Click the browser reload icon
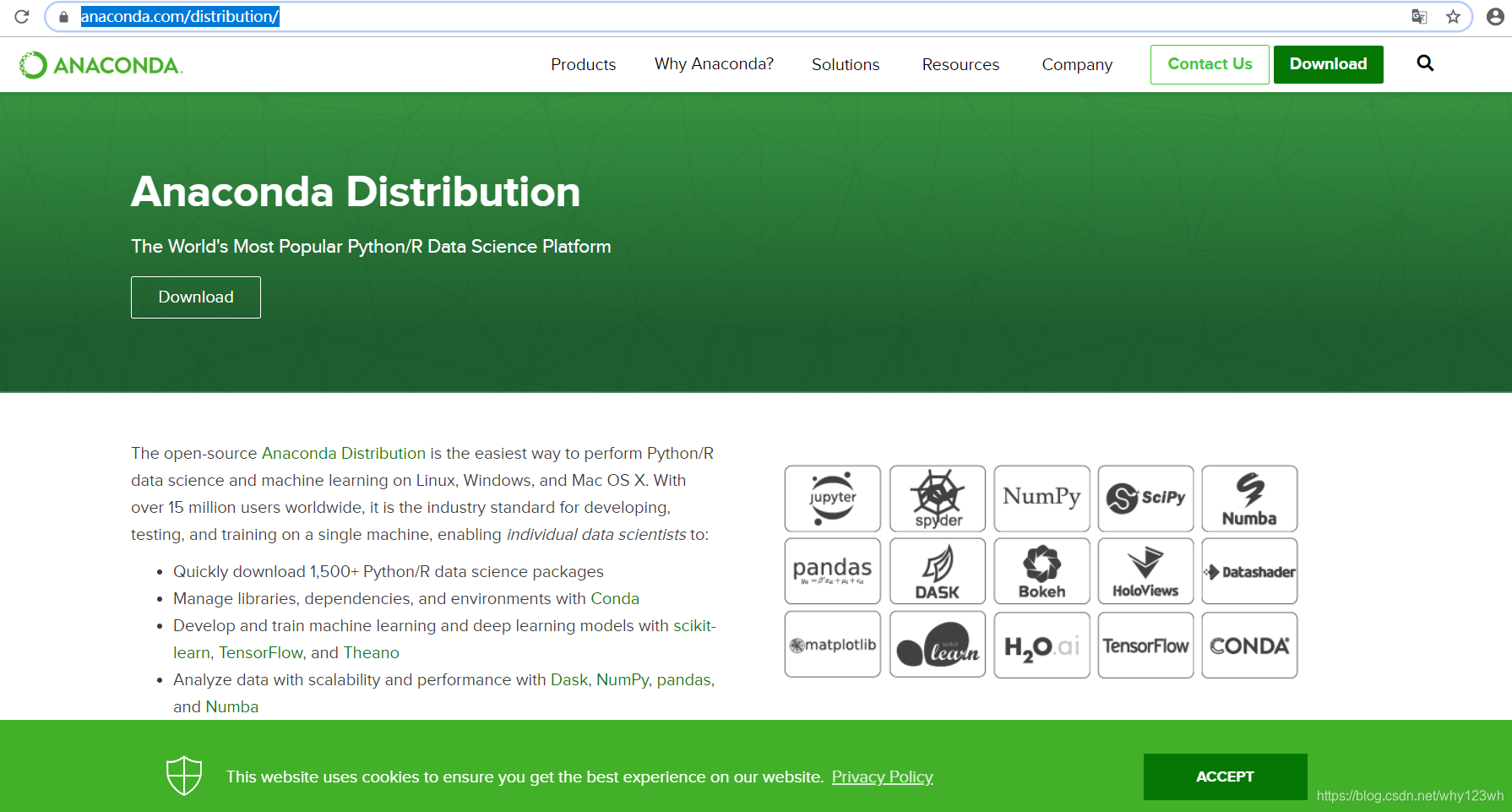 click(x=22, y=17)
